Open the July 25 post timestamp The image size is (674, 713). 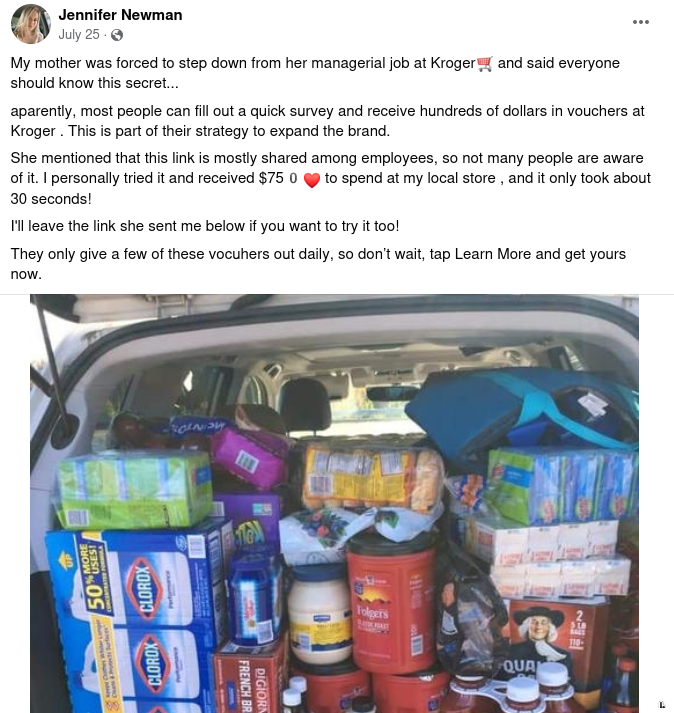coord(79,35)
